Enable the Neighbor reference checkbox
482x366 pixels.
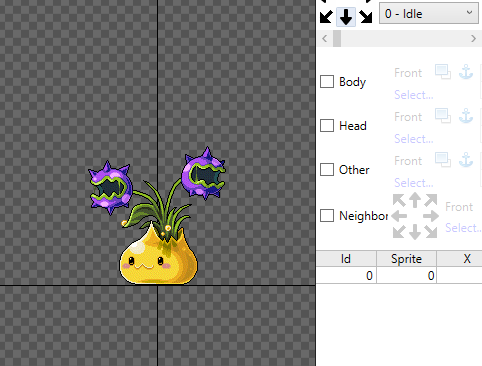[x=327, y=216]
